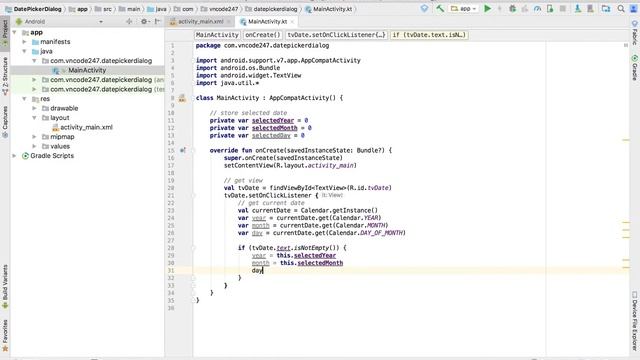This screenshot has width=640, height=360.
Task: Open Project Structure folder icon
Action: coord(606,9)
